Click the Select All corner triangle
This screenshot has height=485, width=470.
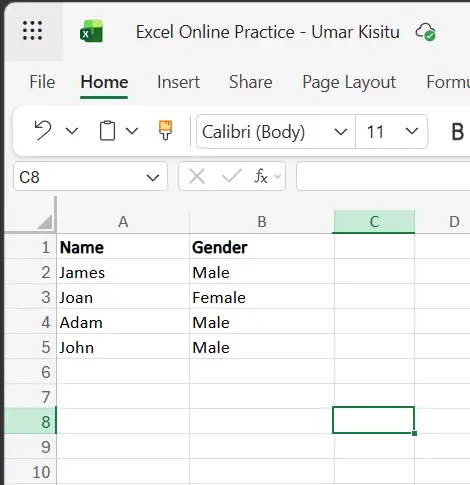(45, 222)
